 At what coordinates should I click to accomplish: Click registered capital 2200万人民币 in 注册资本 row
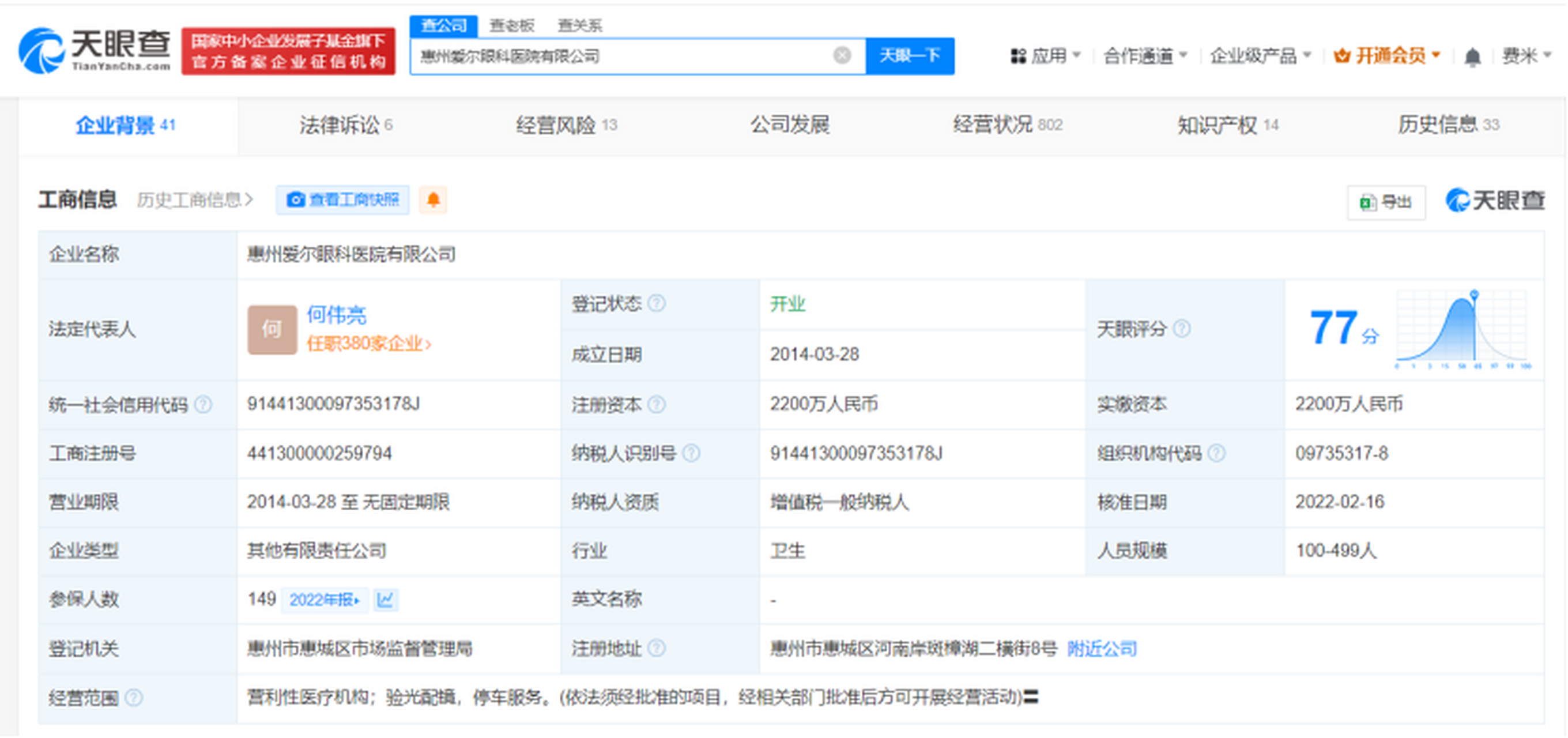pos(824,404)
